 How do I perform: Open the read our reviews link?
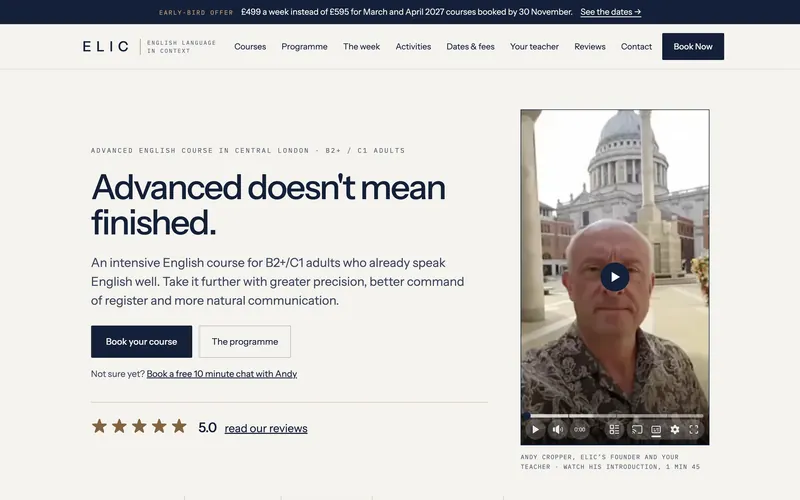click(266, 428)
